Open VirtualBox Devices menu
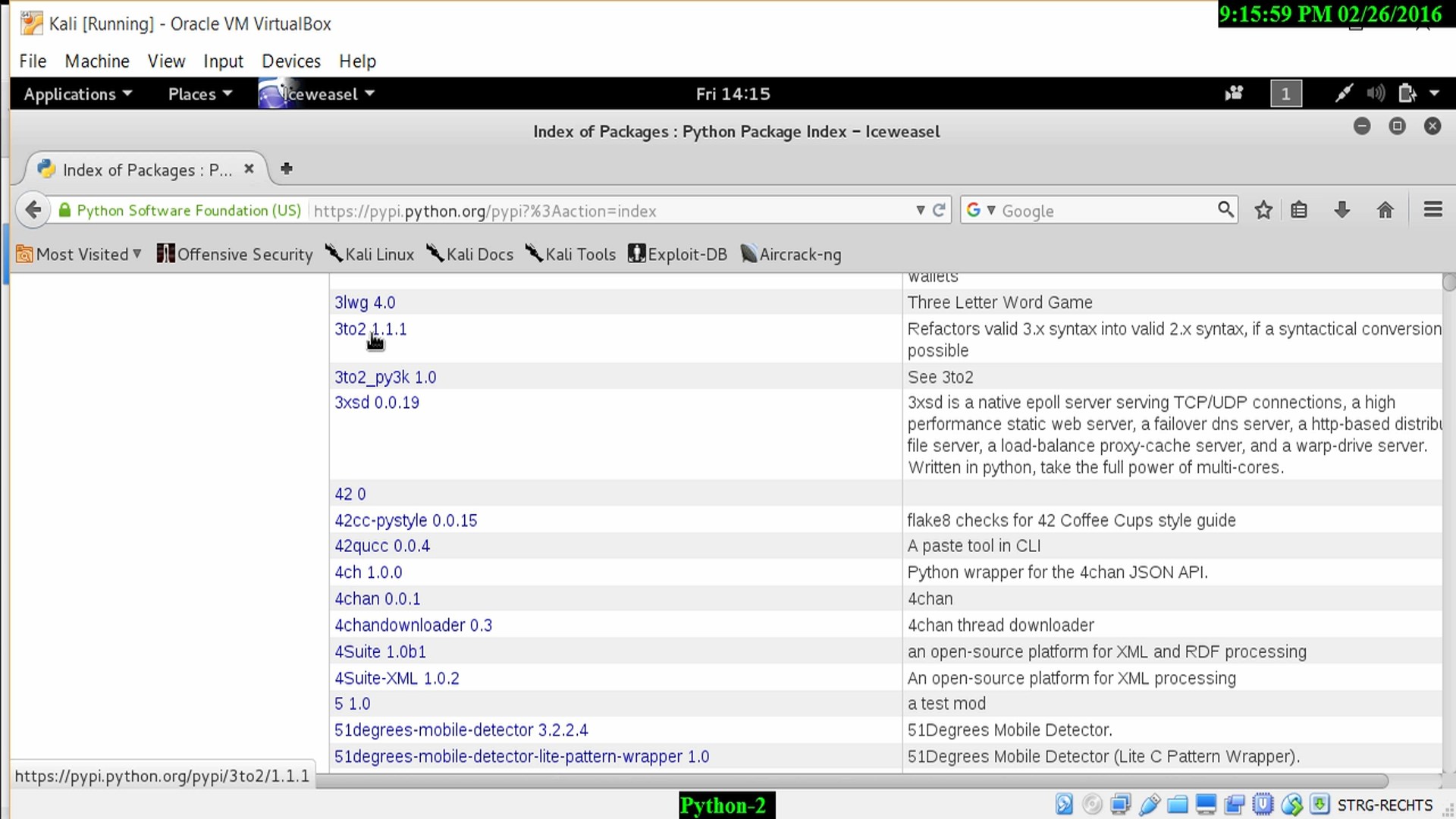 click(291, 61)
